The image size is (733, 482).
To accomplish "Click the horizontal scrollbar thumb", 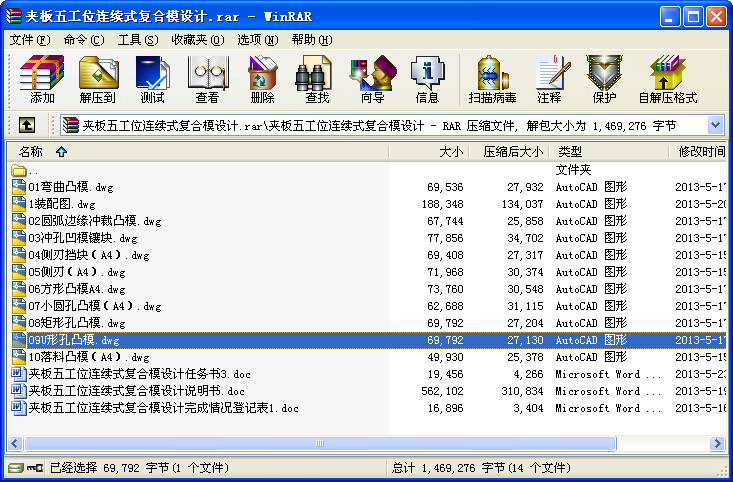I will (x=320, y=443).
